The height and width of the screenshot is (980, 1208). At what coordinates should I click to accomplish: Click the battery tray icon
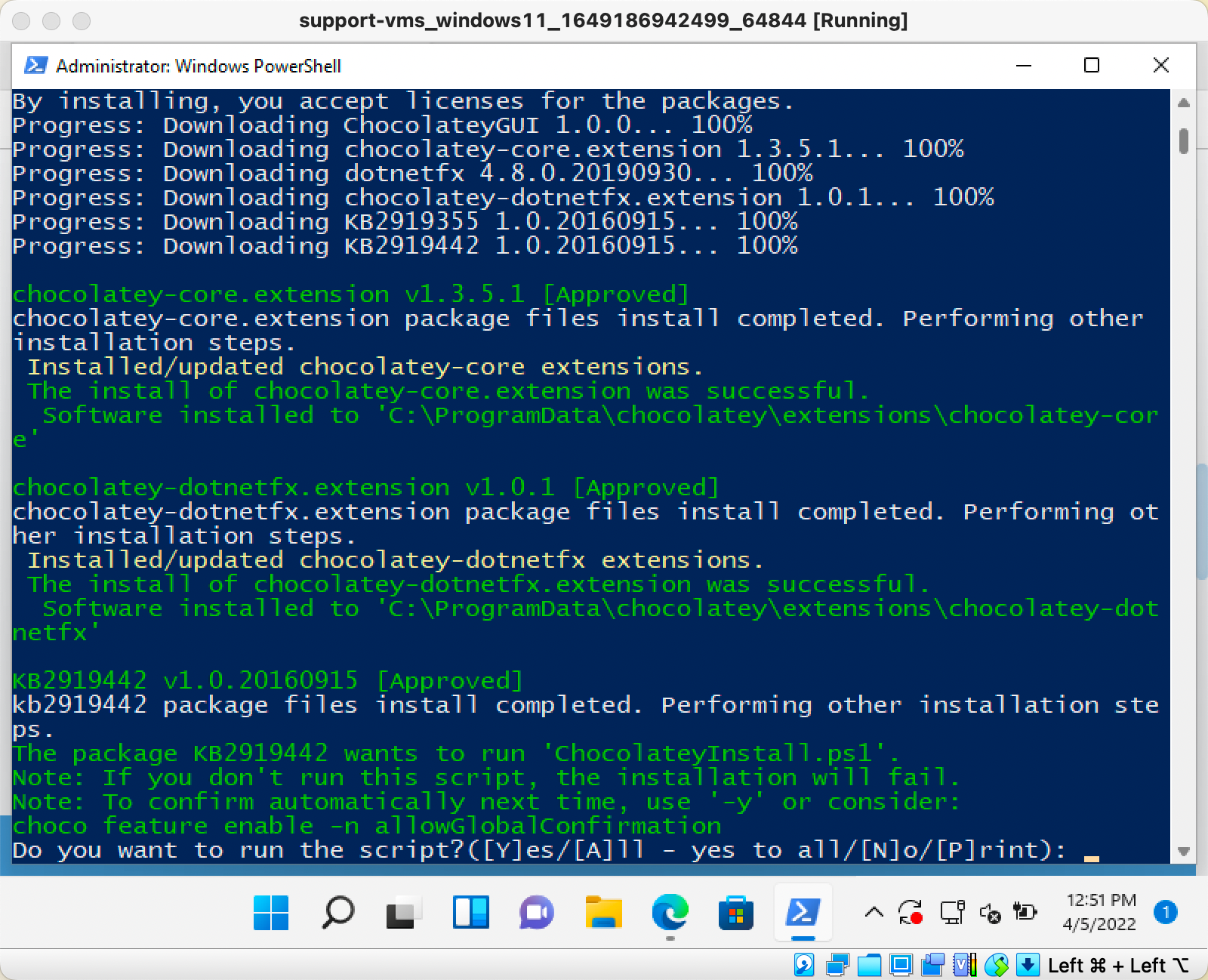tap(1025, 912)
